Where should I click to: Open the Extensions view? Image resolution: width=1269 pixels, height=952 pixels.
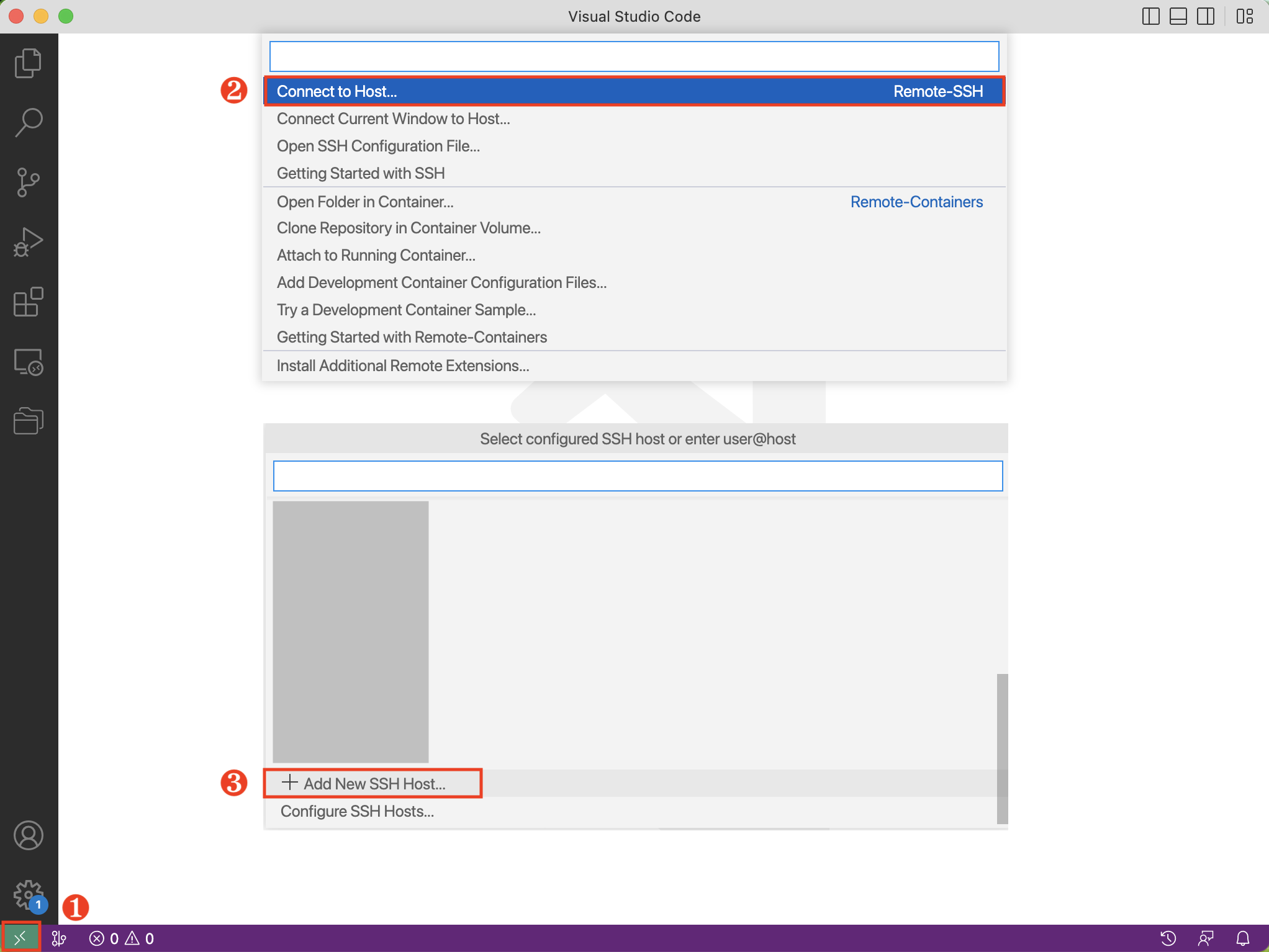click(x=29, y=302)
